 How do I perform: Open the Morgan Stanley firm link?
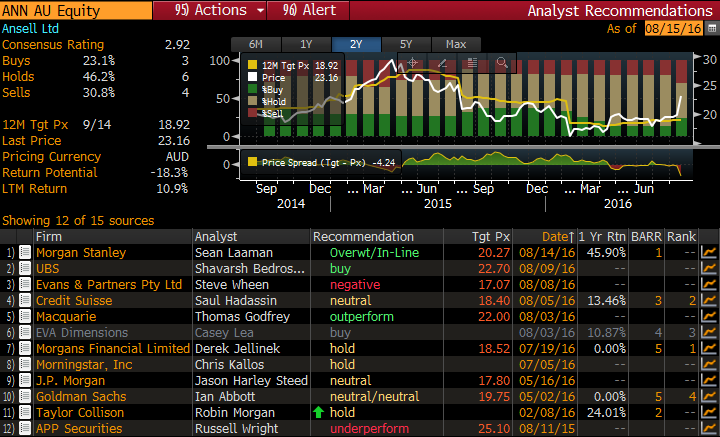point(81,252)
